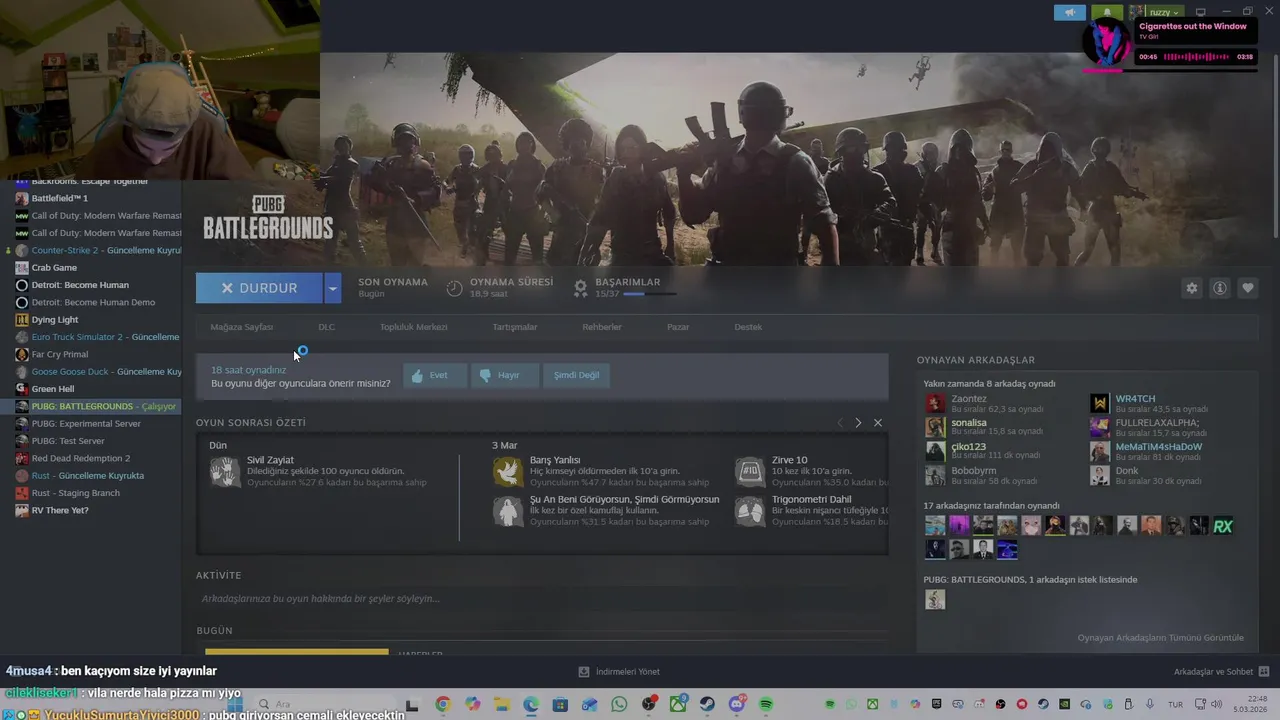Open Discord from the taskbar
The image size is (1280, 720).
[x=738, y=705]
